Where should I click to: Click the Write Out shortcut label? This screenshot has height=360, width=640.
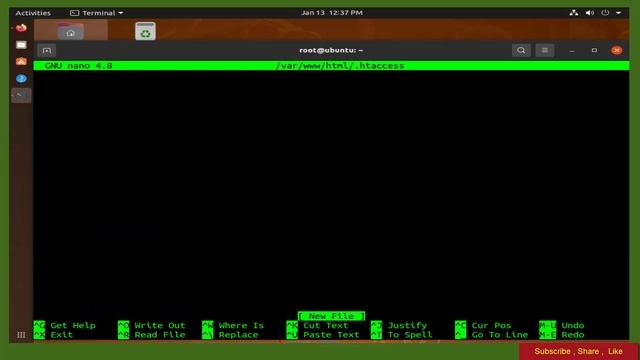[x=160, y=325]
